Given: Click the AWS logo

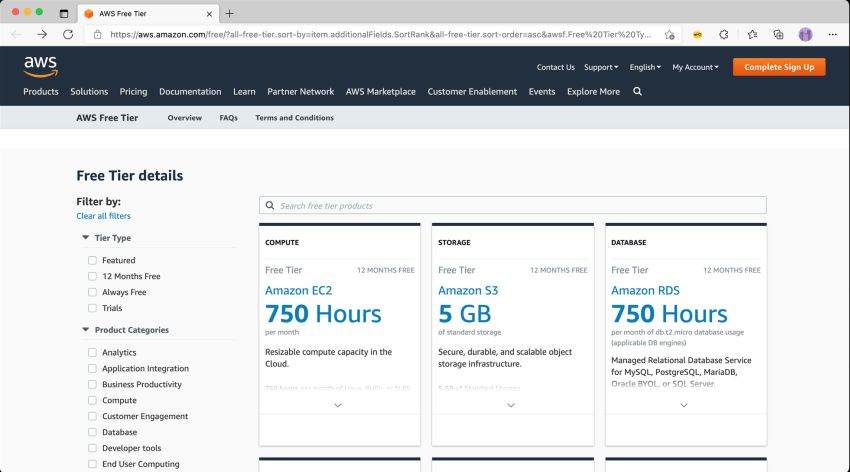Looking at the screenshot, I should pos(41,67).
